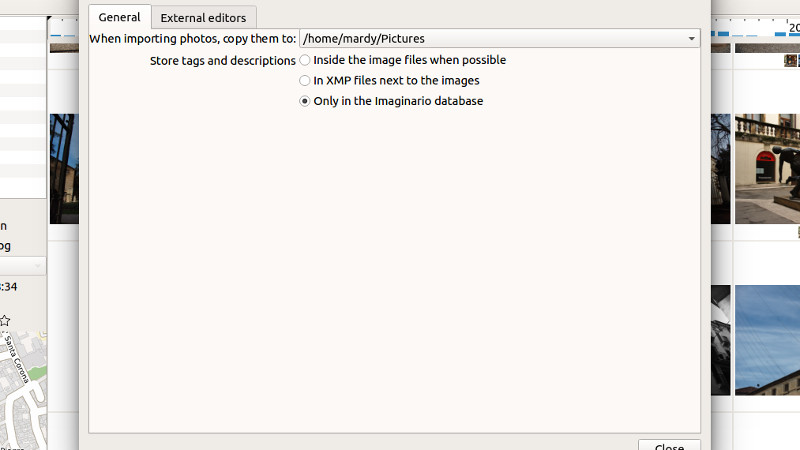Expand the import folder dropdown arrow
The height and width of the screenshot is (450, 800).
691,39
